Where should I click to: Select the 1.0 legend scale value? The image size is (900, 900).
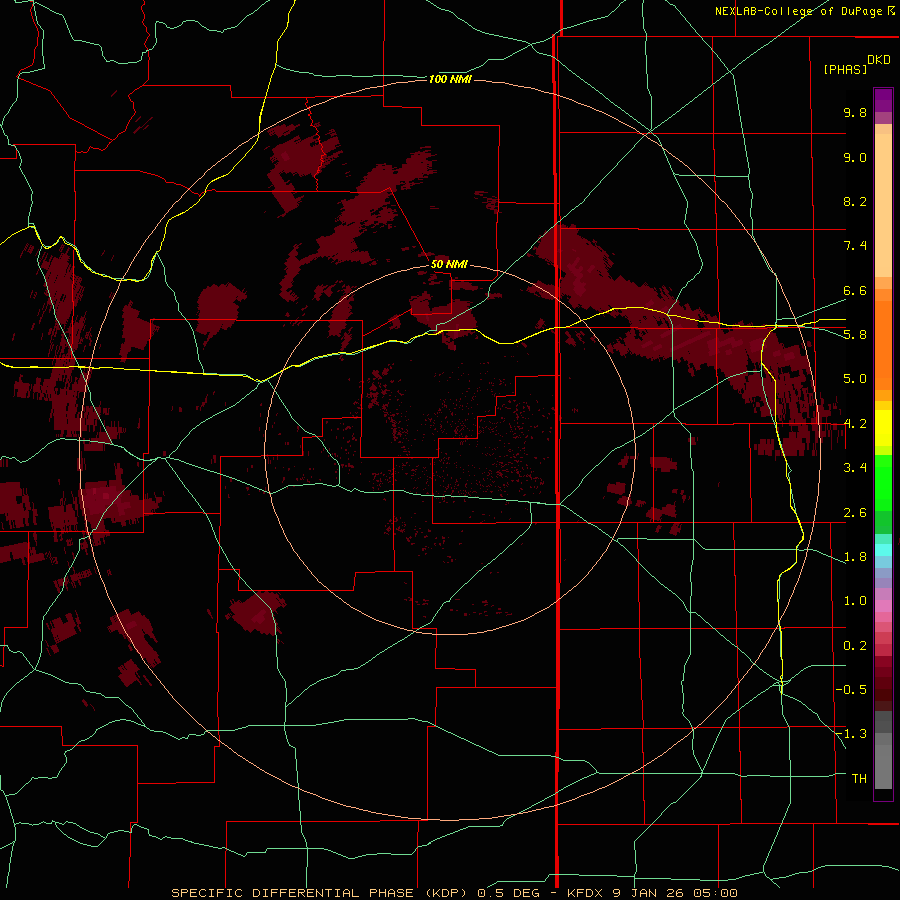click(x=855, y=600)
